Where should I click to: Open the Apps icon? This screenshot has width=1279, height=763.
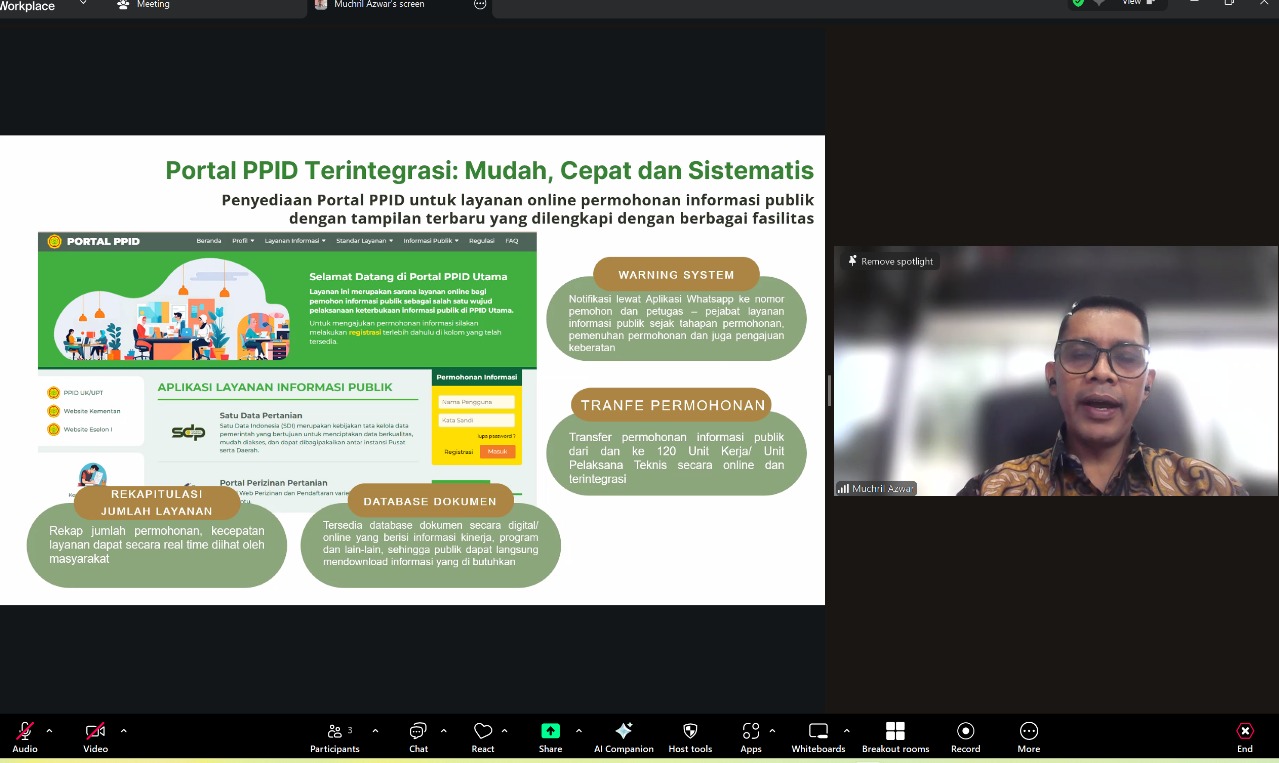751,732
